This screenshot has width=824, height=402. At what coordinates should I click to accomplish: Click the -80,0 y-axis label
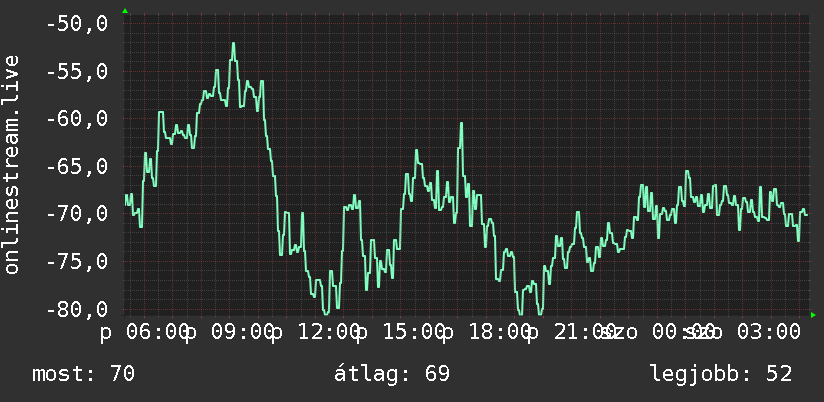pos(77,309)
